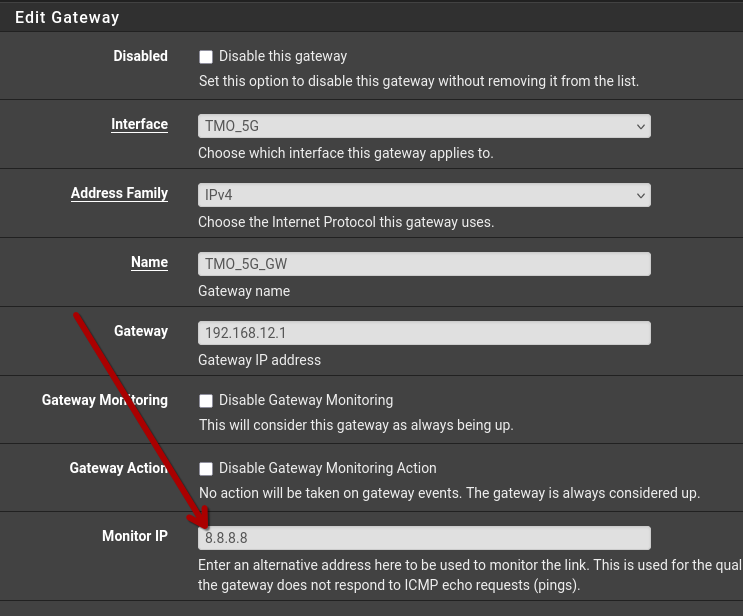Click the 'Choose which interface' help text
Viewport: 743px width, 616px height.
pos(345,153)
